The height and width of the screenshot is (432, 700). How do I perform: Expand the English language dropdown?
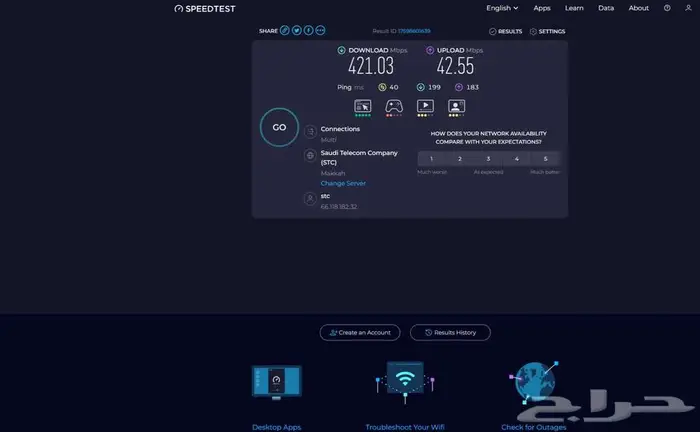502,8
